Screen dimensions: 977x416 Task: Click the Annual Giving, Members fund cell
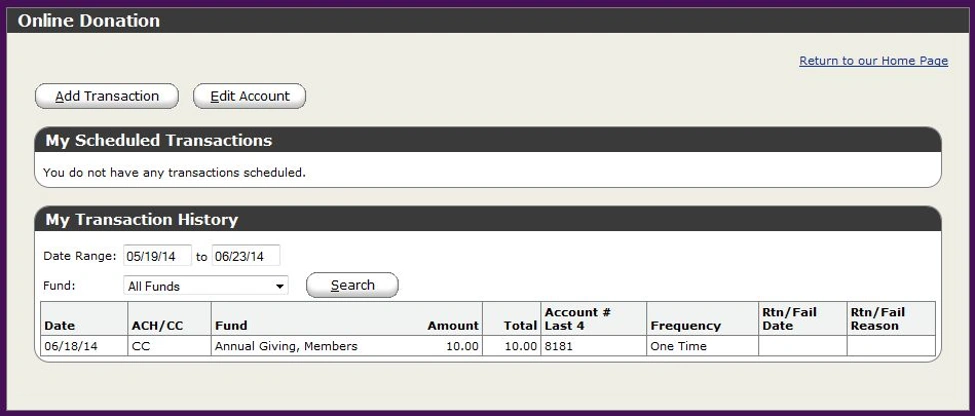286,346
